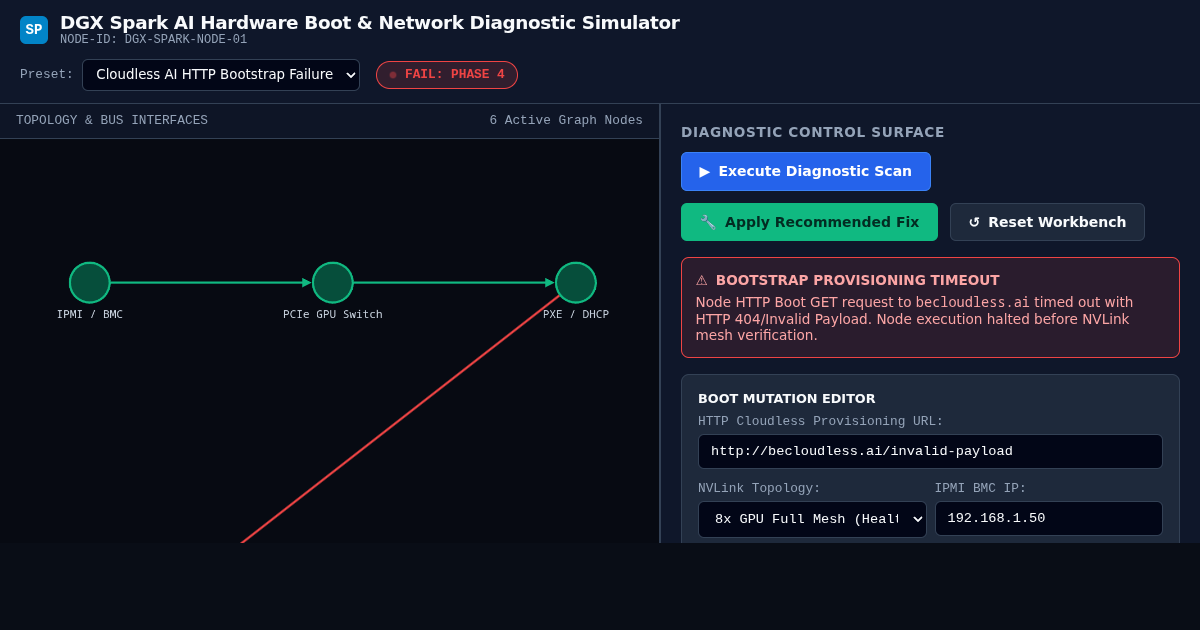This screenshot has height=630, width=1200.
Task: Run Execute Diagnostic Scan
Action: coord(806,171)
